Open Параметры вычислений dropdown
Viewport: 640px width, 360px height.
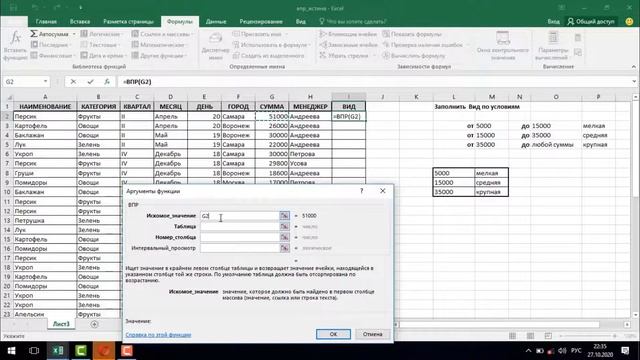click(x=553, y=46)
